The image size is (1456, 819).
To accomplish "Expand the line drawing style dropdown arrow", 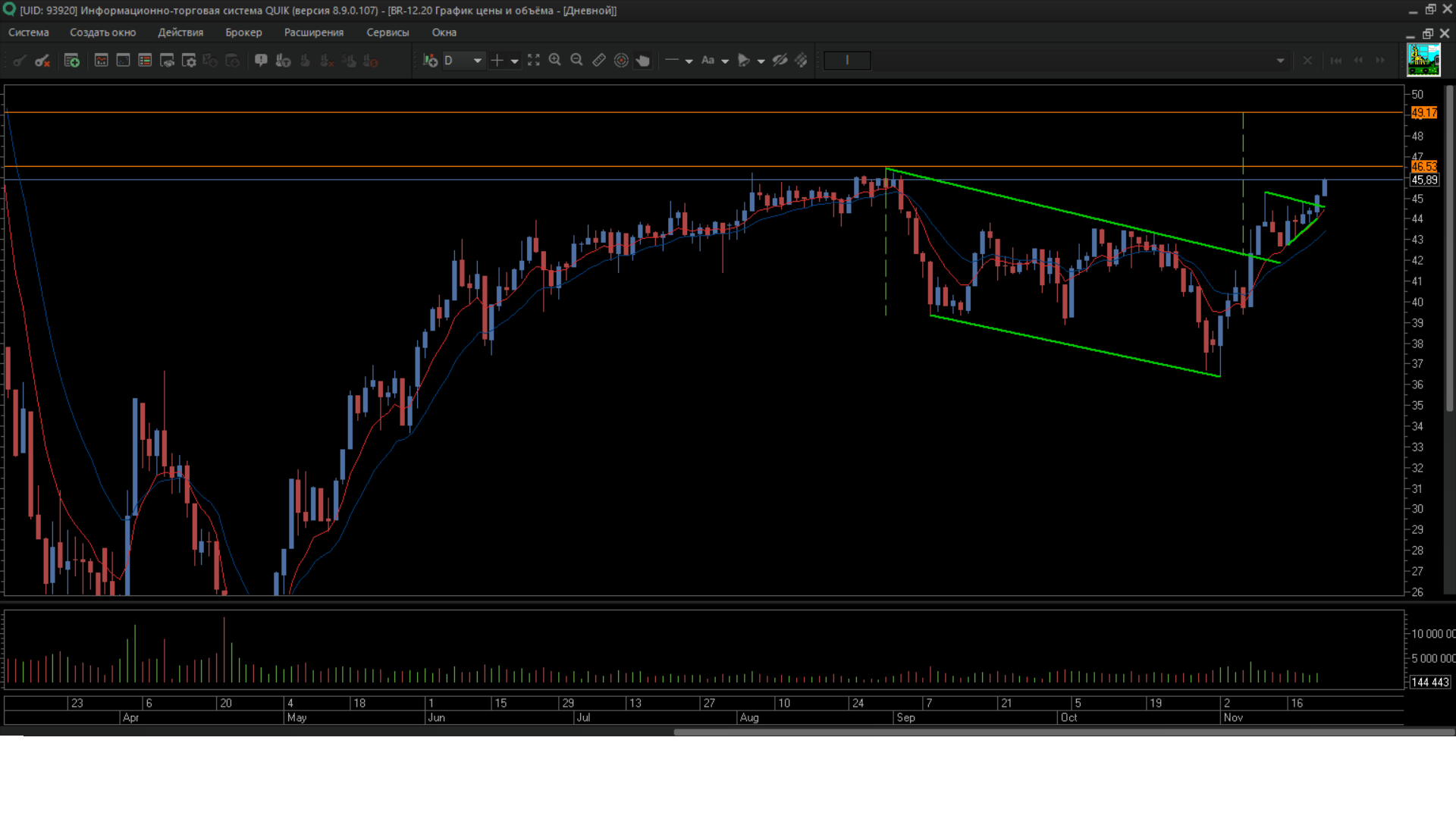I will 689,61.
